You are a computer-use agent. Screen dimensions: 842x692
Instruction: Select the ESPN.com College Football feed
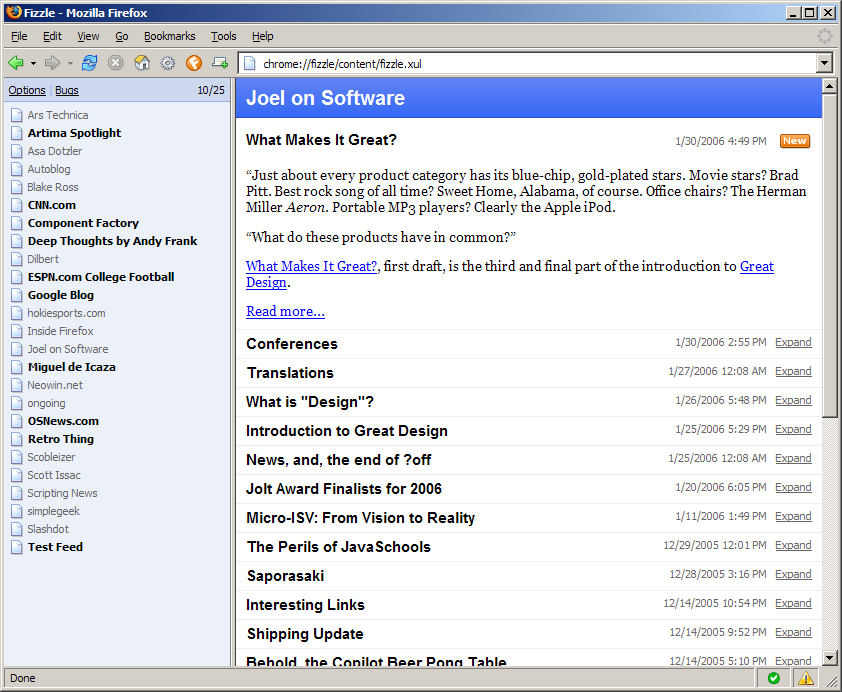click(101, 277)
